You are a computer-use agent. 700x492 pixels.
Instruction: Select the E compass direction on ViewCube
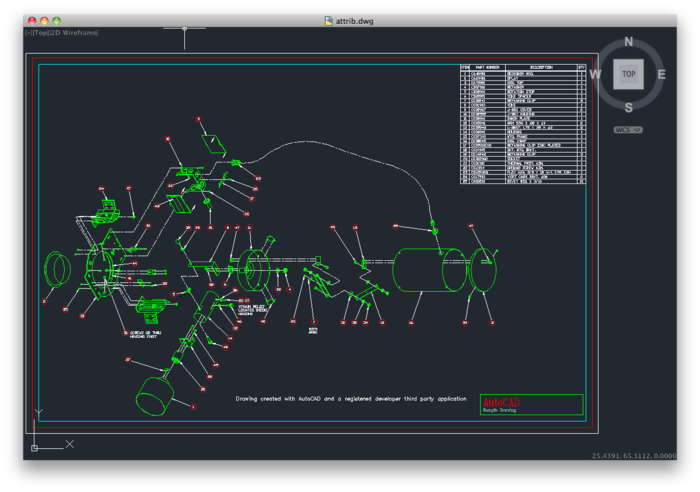pos(661,74)
